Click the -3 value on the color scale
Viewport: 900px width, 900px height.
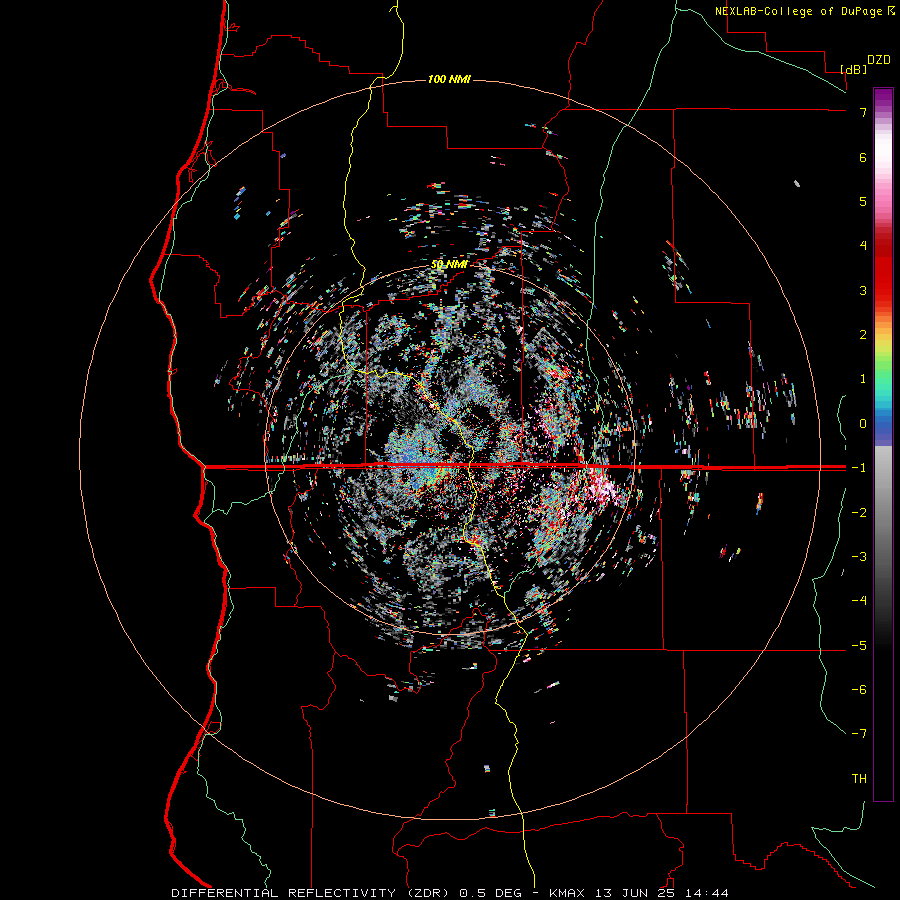(x=859, y=557)
